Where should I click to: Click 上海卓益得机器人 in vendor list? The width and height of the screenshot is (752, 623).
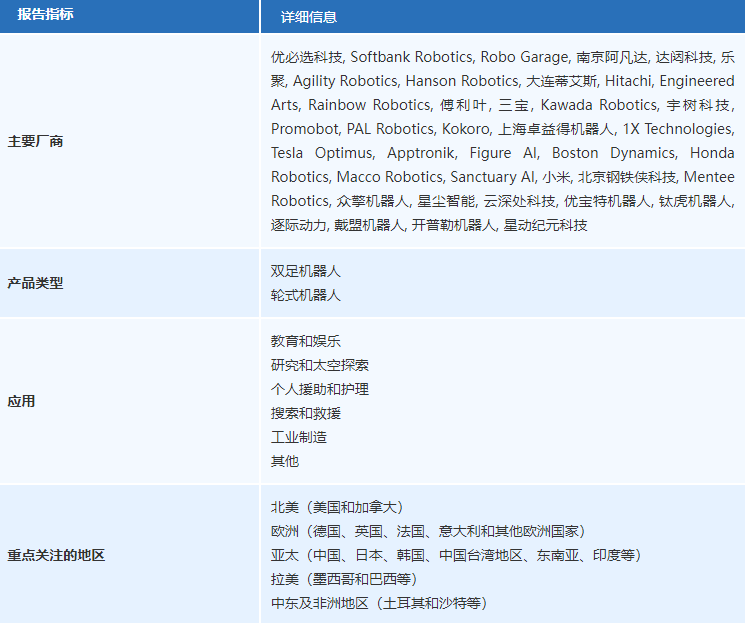[x=556, y=129]
